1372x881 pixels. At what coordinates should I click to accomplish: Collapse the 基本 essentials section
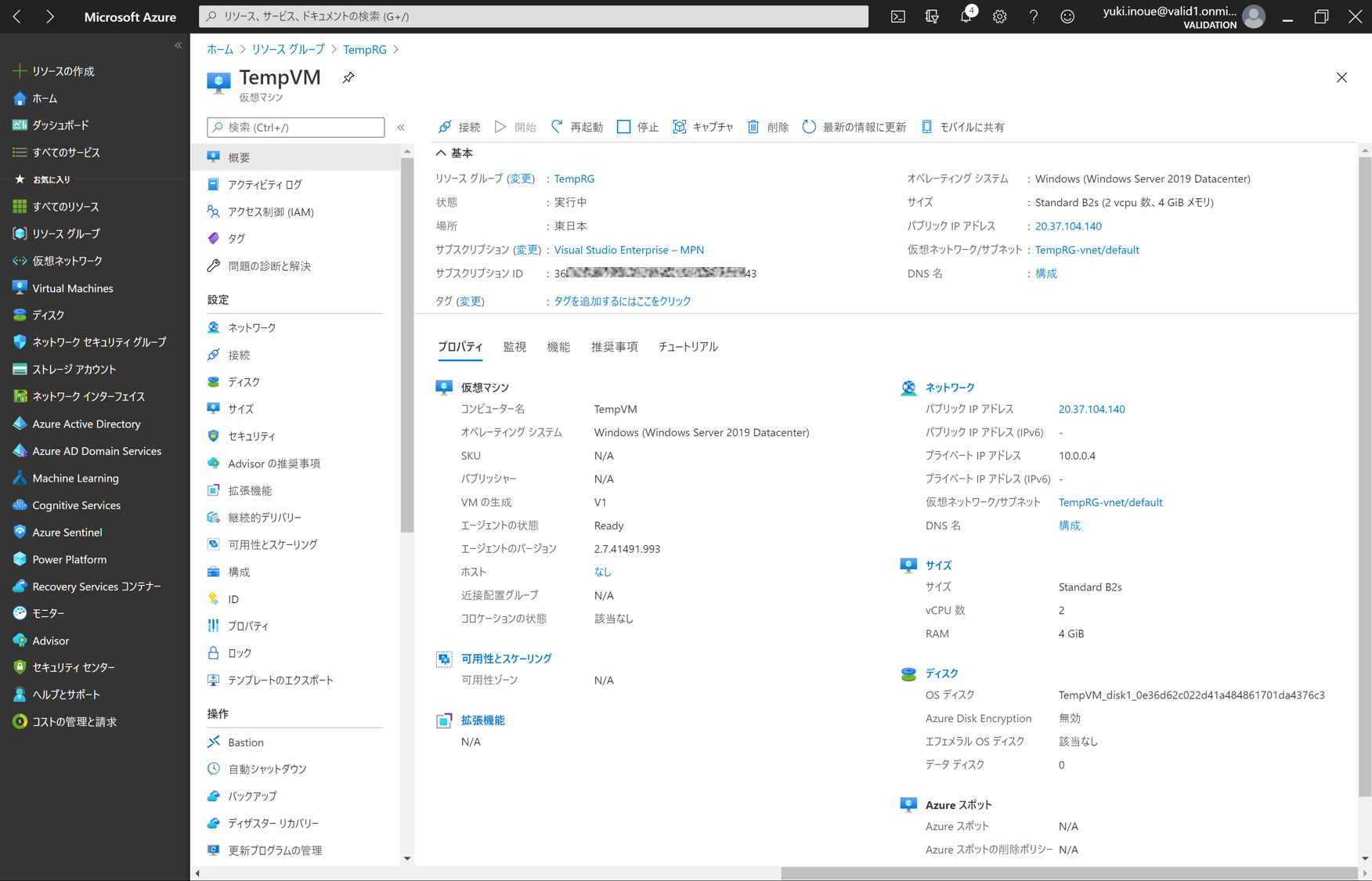click(454, 153)
